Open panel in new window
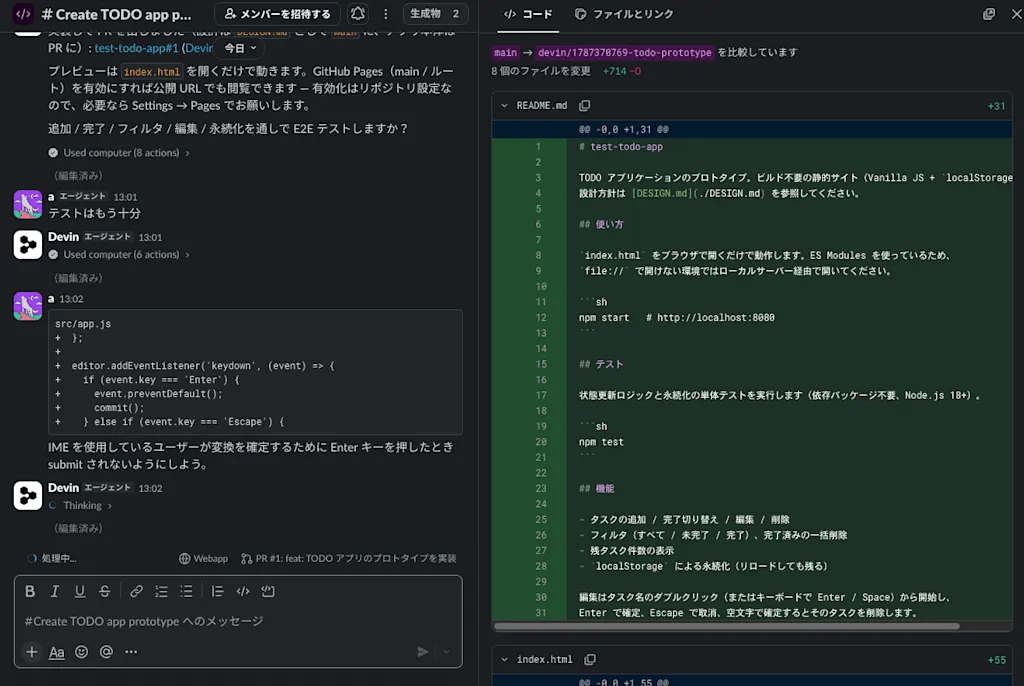 click(989, 14)
